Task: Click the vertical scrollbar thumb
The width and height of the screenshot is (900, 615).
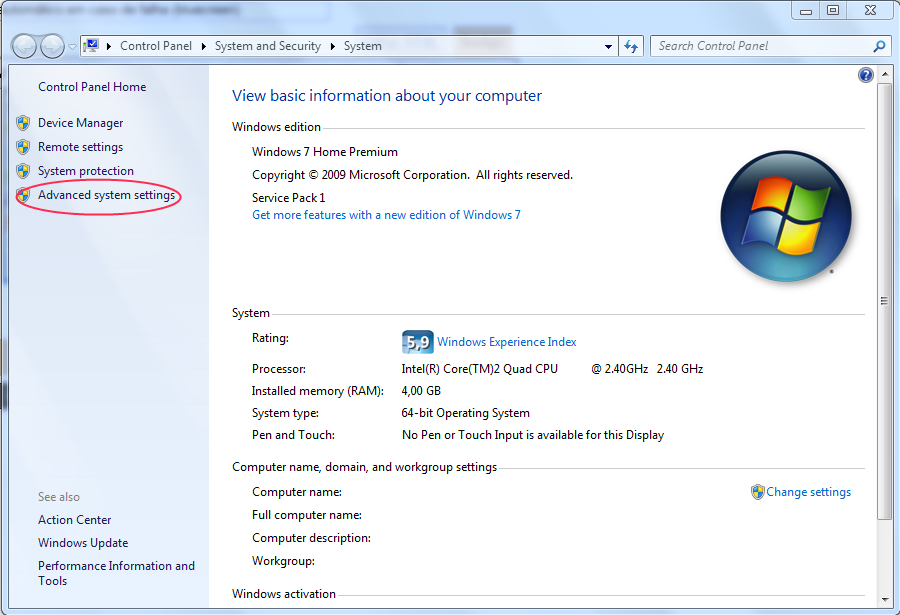Action: pos(885,301)
